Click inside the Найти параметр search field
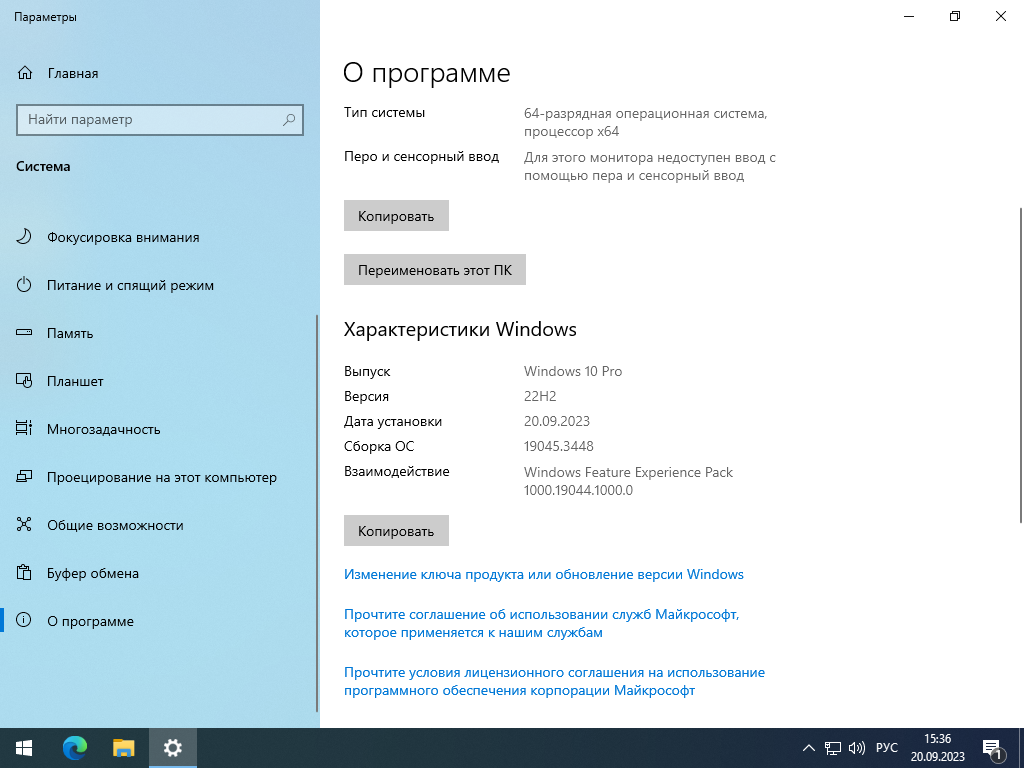This screenshot has height=768, width=1024. tap(150, 120)
